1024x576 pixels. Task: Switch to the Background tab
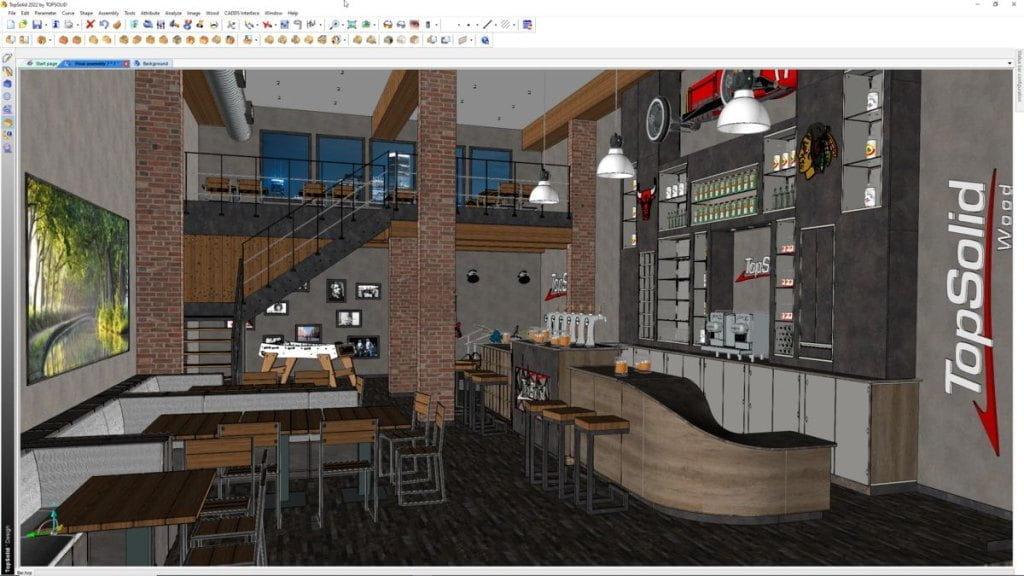pyautogui.click(x=157, y=62)
